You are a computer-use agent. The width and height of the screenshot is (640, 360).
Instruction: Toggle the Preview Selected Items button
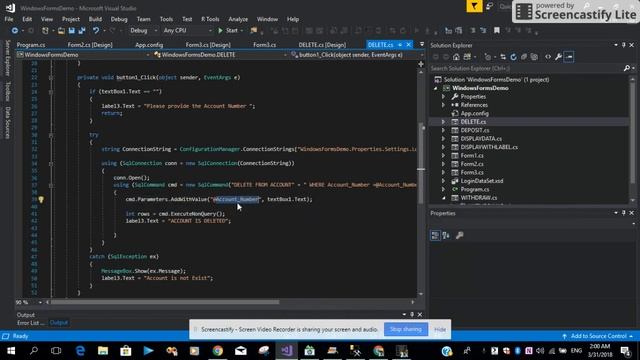coord(569,57)
